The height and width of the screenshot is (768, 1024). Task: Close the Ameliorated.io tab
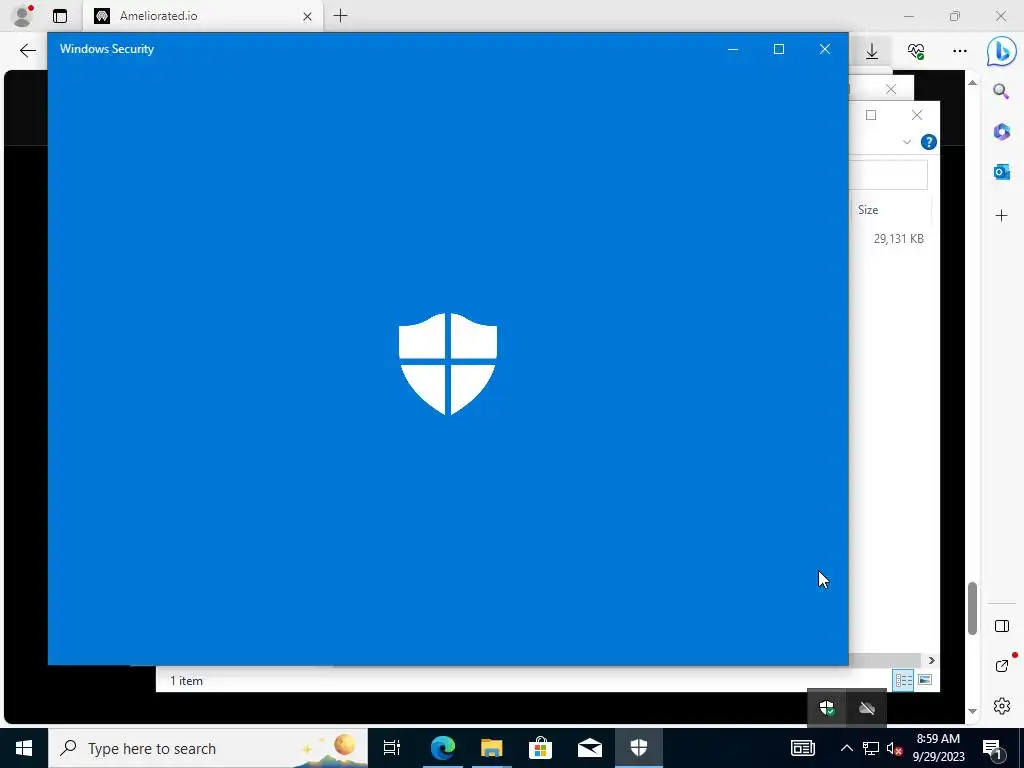coord(307,16)
